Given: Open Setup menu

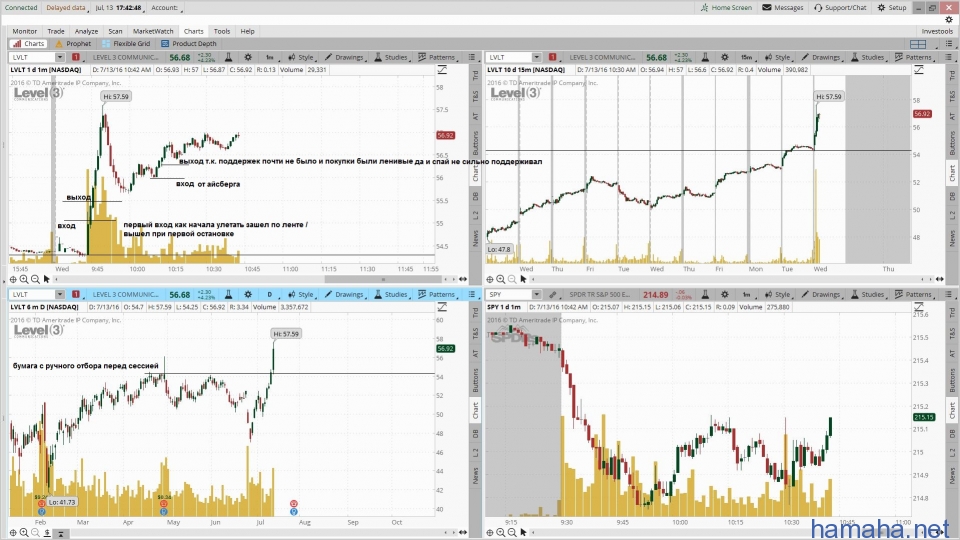Looking at the screenshot, I should 891,7.
